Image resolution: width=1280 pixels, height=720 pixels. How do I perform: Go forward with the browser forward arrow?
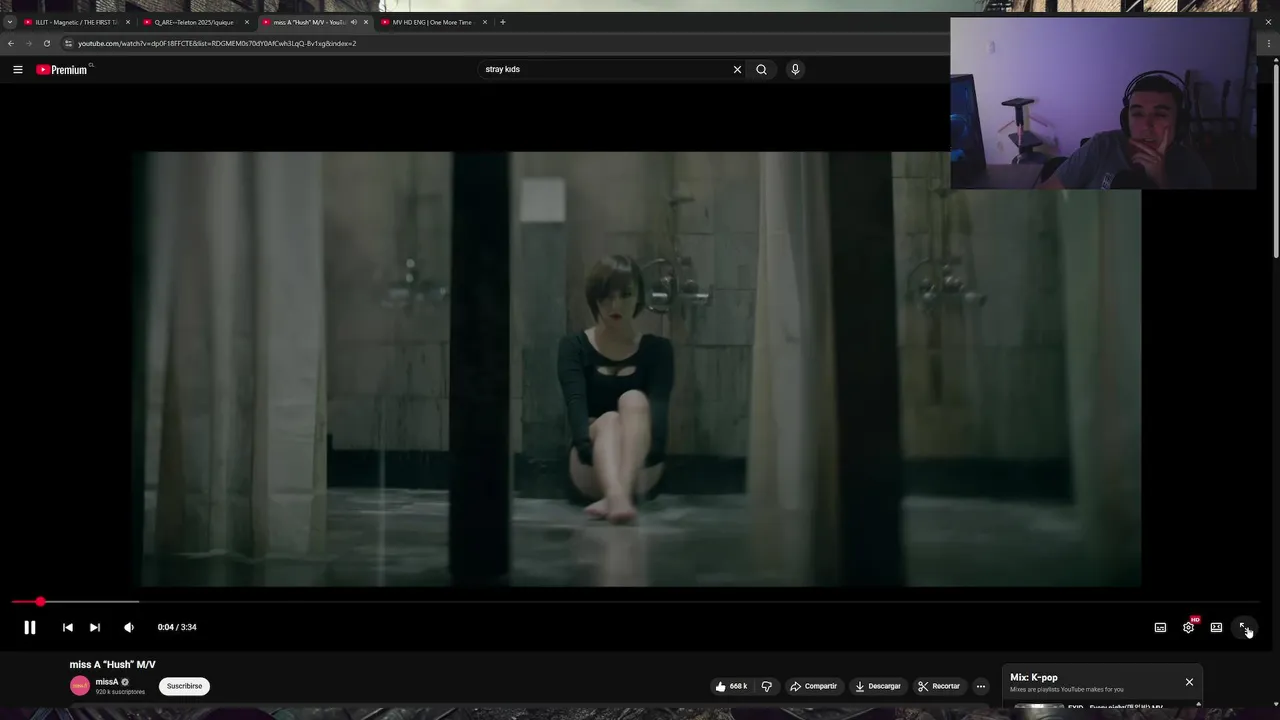pyautogui.click(x=28, y=43)
